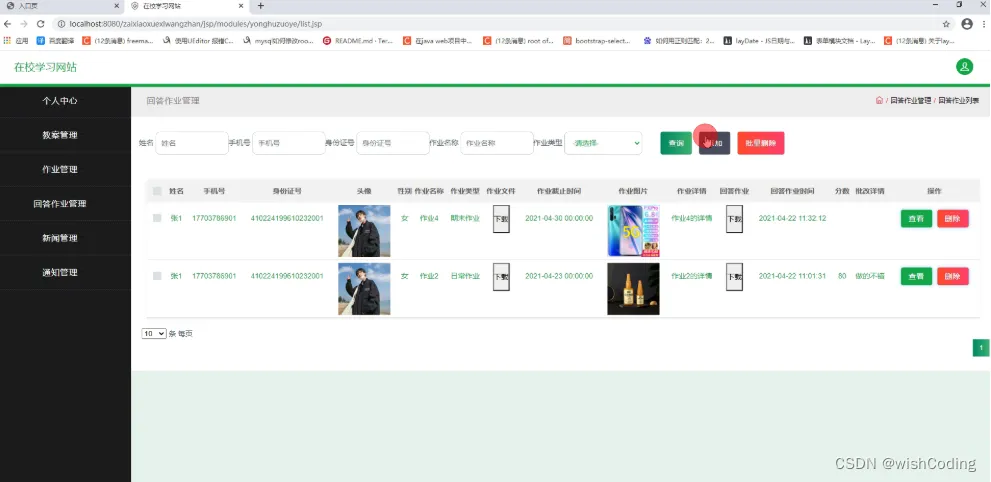The image size is (991, 482).
Task: Click 回答作业管理 breadcrumb link
Action: pos(911,100)
